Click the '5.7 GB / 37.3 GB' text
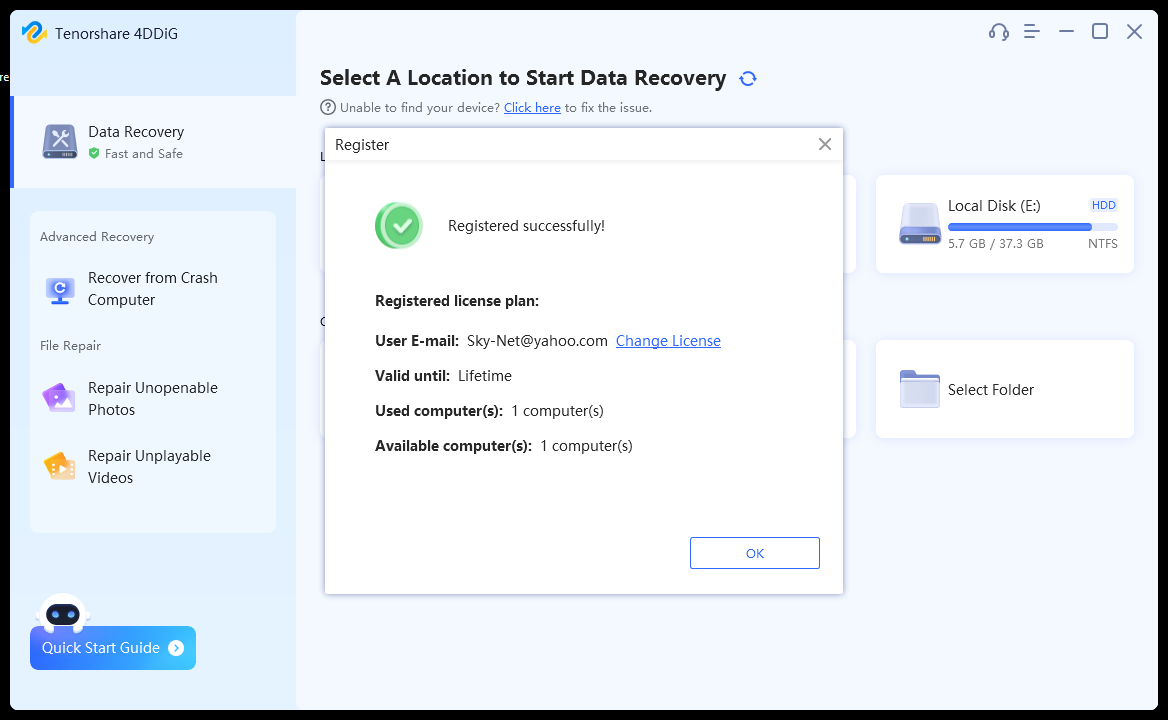Viewport: 1168px width, 720px height. 995,243
